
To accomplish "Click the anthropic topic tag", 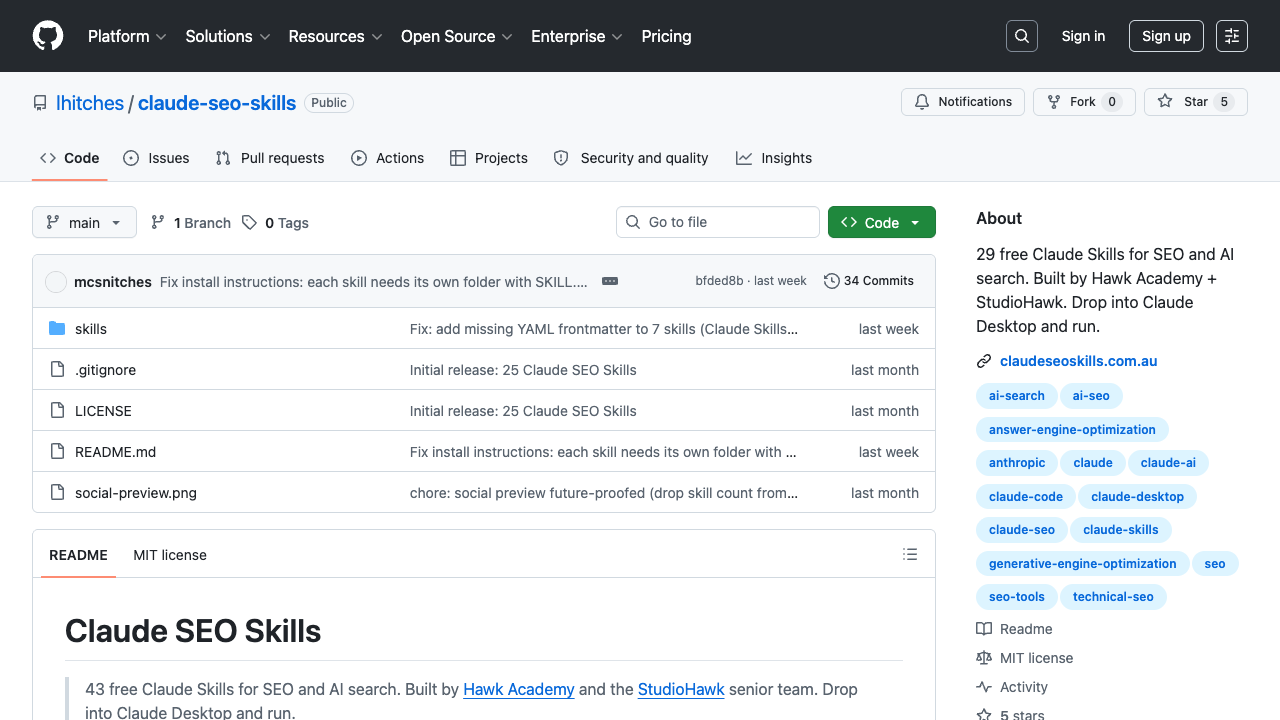I will coord(1017,463).
